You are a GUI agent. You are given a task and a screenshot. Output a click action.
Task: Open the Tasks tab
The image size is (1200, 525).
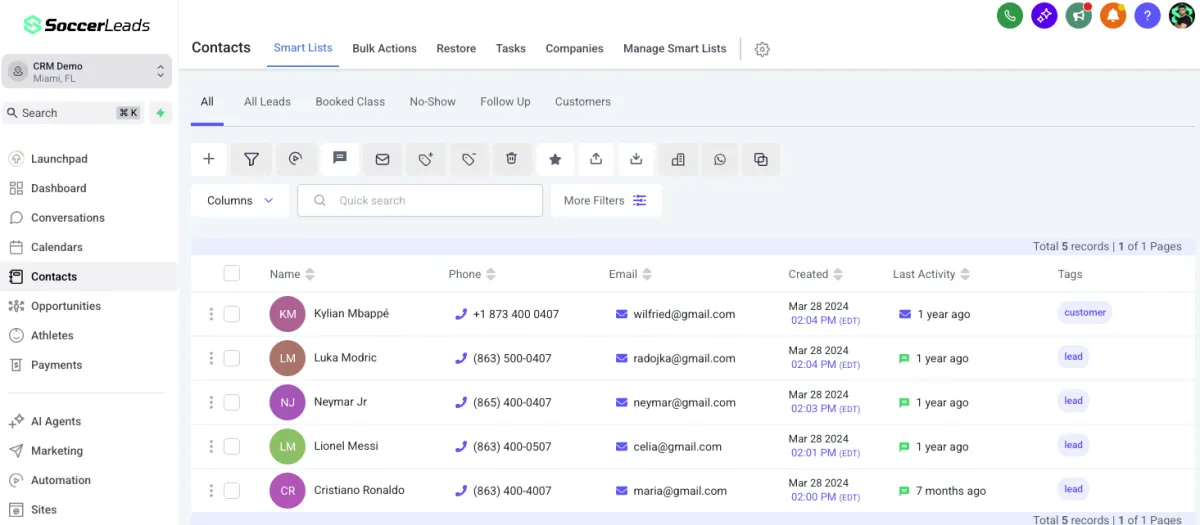[511, 49]
